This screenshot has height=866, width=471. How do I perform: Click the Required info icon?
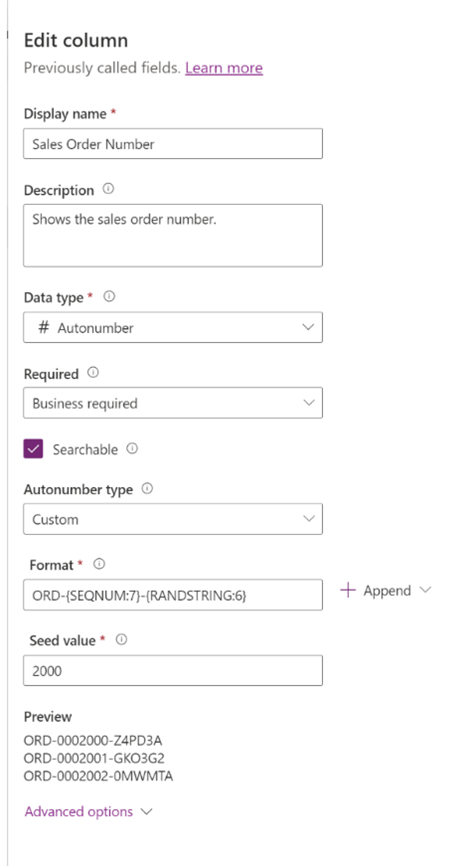[x=93, y=373]
